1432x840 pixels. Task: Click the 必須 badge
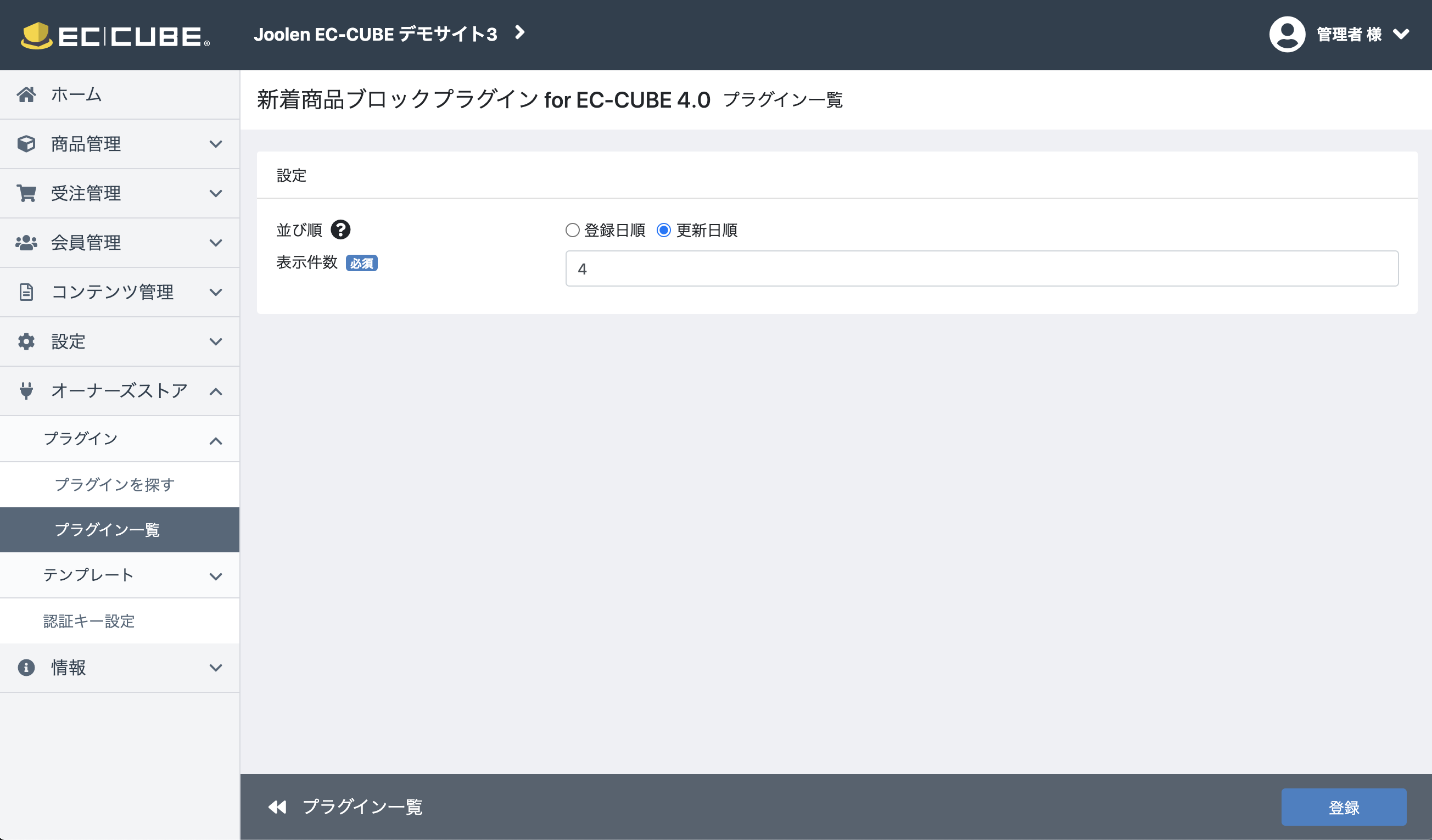coord(361,263)
